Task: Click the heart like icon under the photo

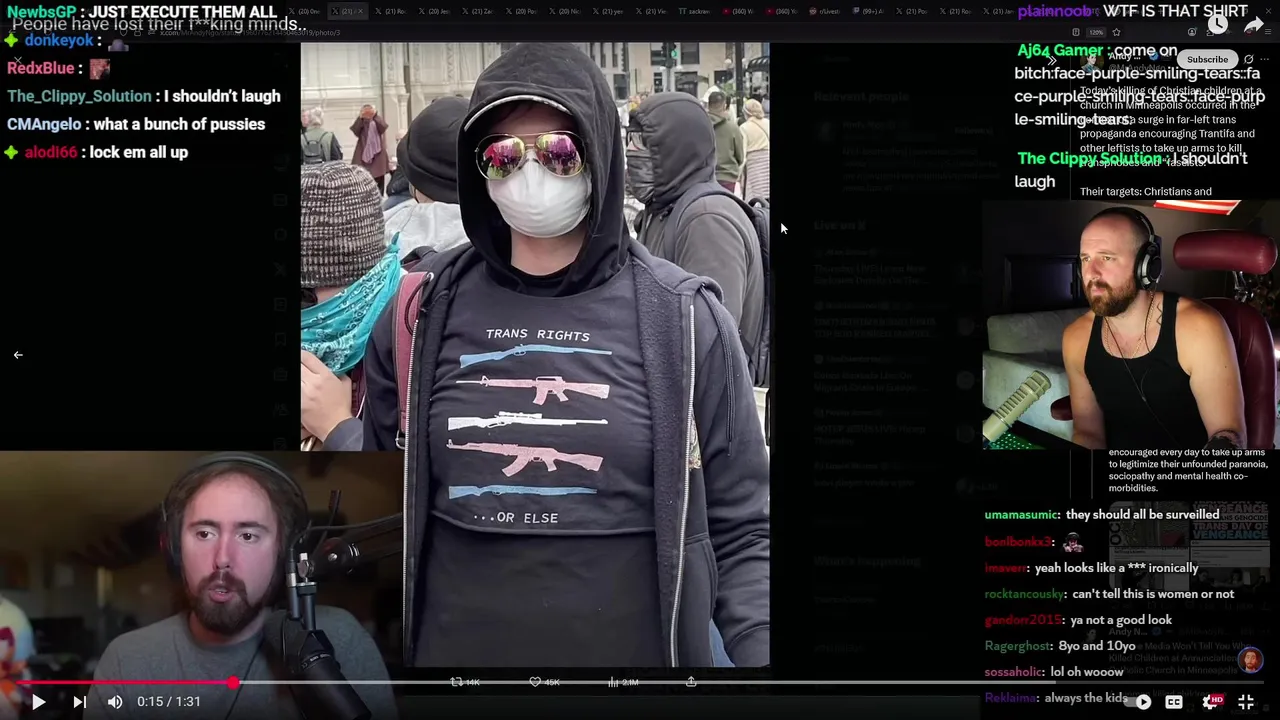Action: 535,682
